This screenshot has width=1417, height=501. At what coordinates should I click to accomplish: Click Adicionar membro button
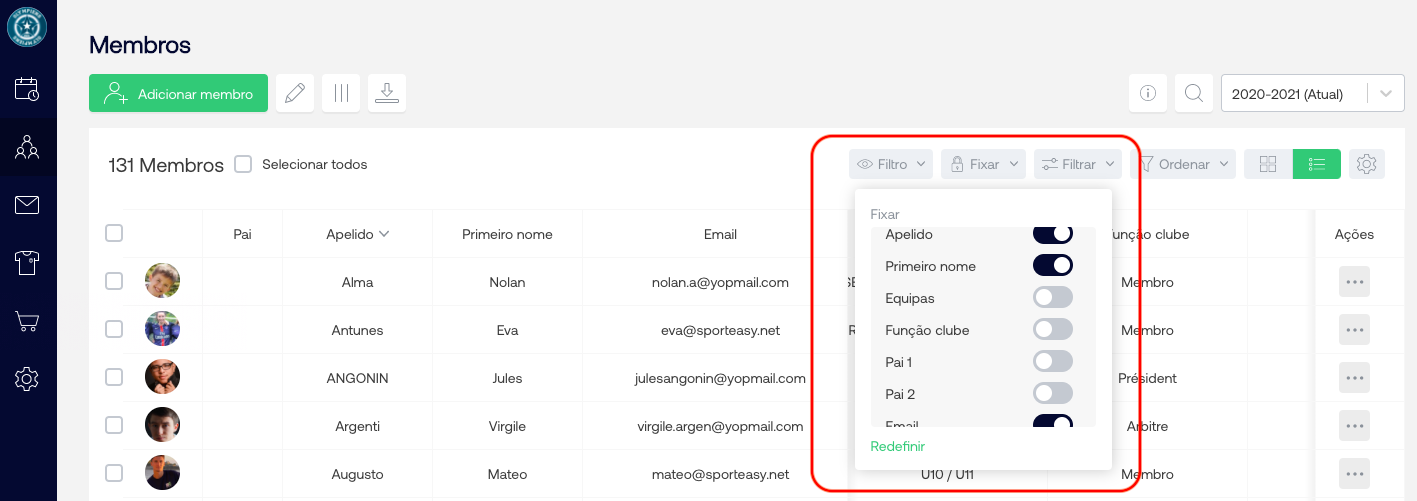(178, 94)
